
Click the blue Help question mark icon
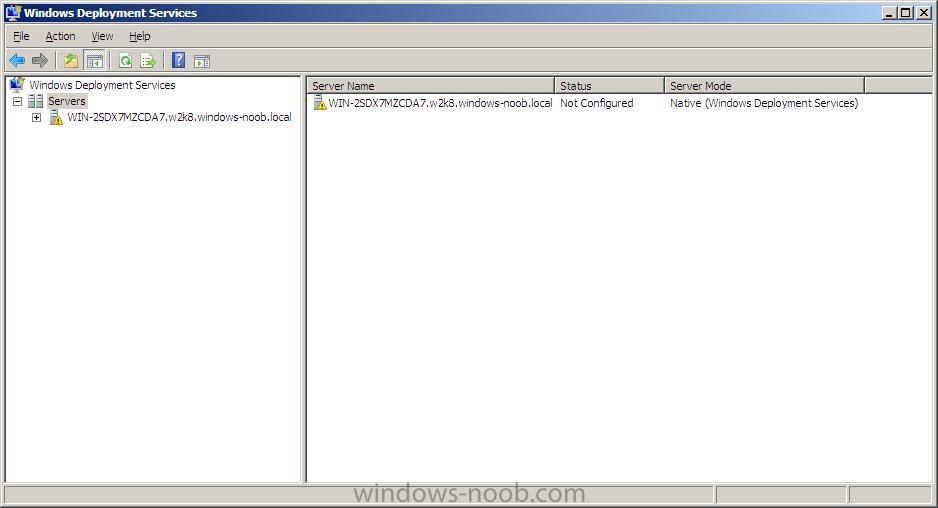click(x=178, y=60)
